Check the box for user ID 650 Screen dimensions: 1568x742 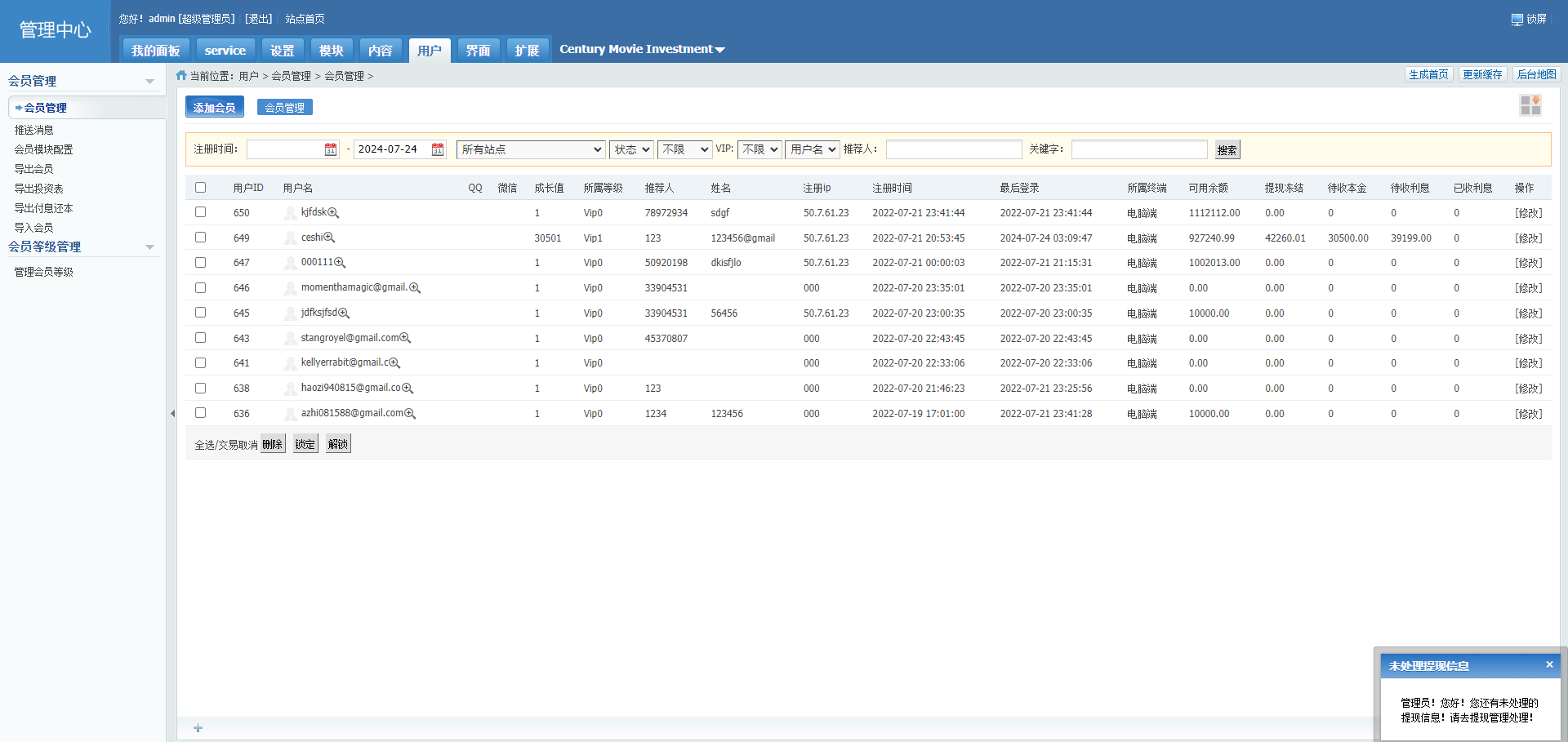coord(201,212)
